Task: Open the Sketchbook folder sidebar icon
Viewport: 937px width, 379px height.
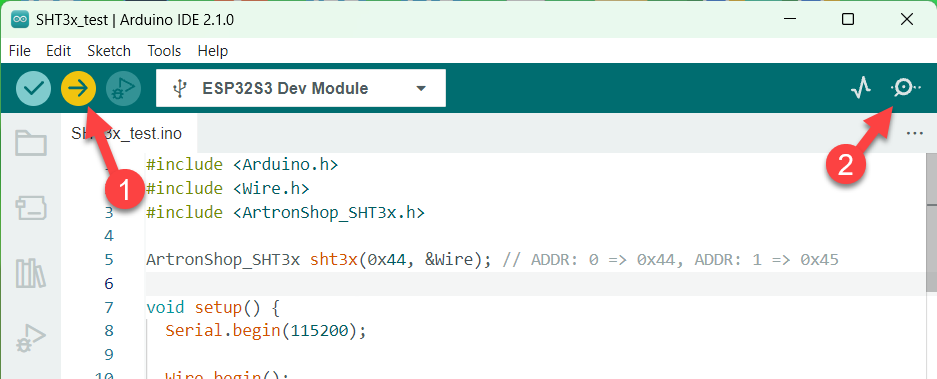Action: [x=30, y=143]
